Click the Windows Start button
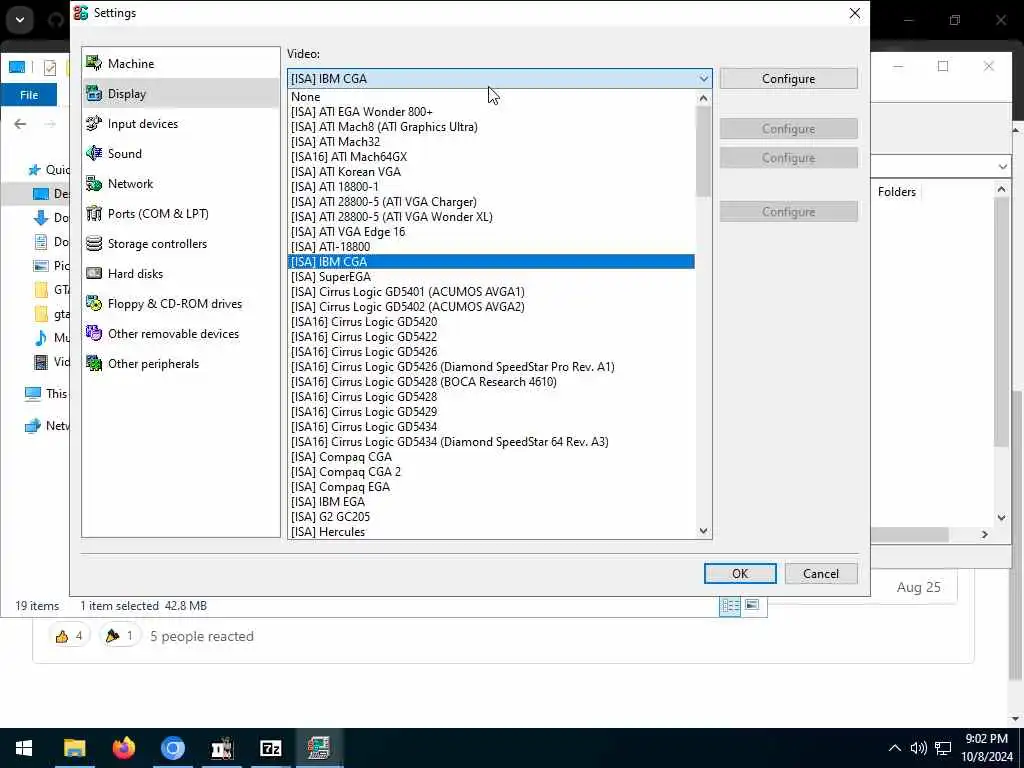1024x768 pixels. pyautogui.click(x=24, y=748)
